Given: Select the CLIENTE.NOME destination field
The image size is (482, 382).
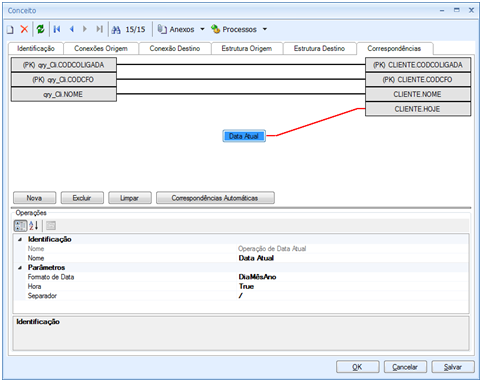Looking at the screenshot, I should (418, 94).
